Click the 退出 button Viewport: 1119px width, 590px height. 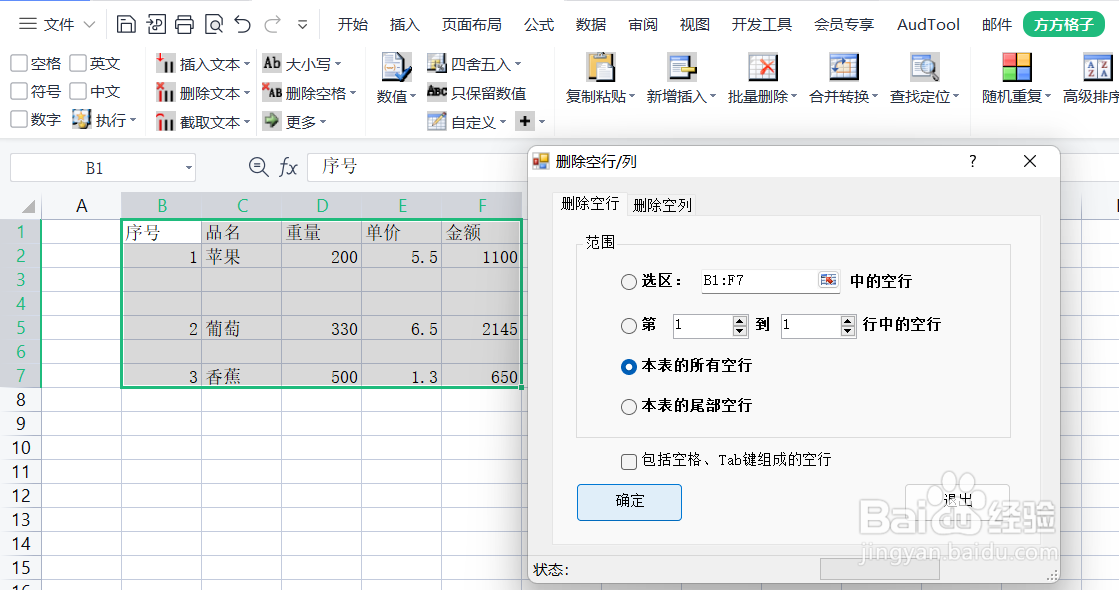click(956, 498)
